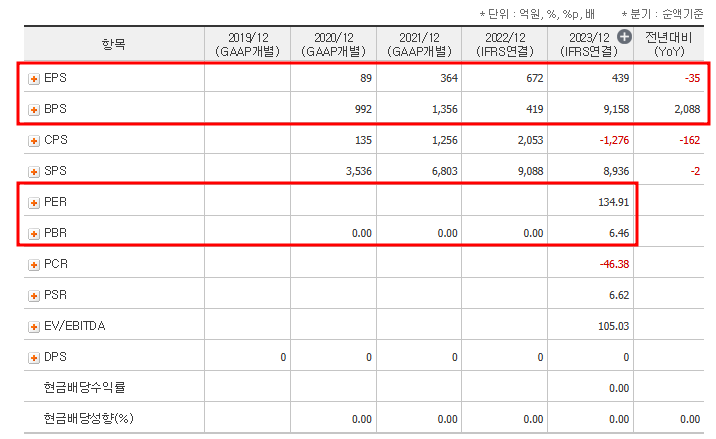The image size is (716, 439).
Task: Click the BPS label
Action: coord(55,109)
